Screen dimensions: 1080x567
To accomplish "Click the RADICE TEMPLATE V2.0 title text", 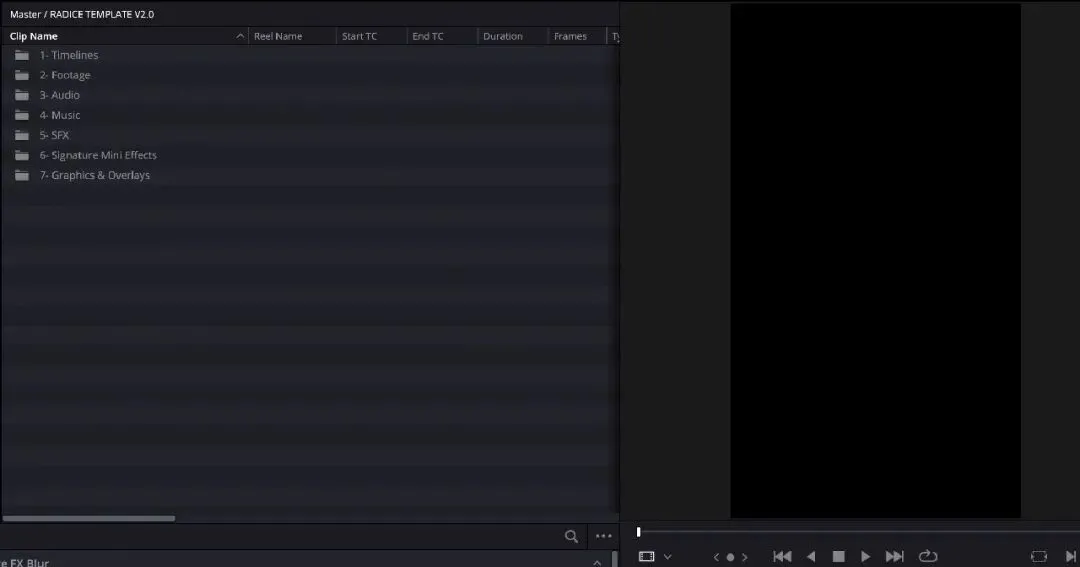I will (102, 14).
